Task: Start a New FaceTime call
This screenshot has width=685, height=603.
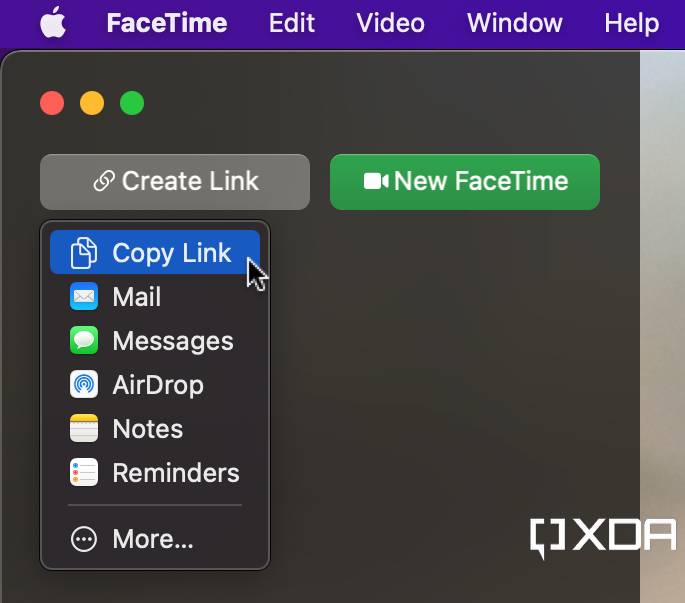Action: 465,182
